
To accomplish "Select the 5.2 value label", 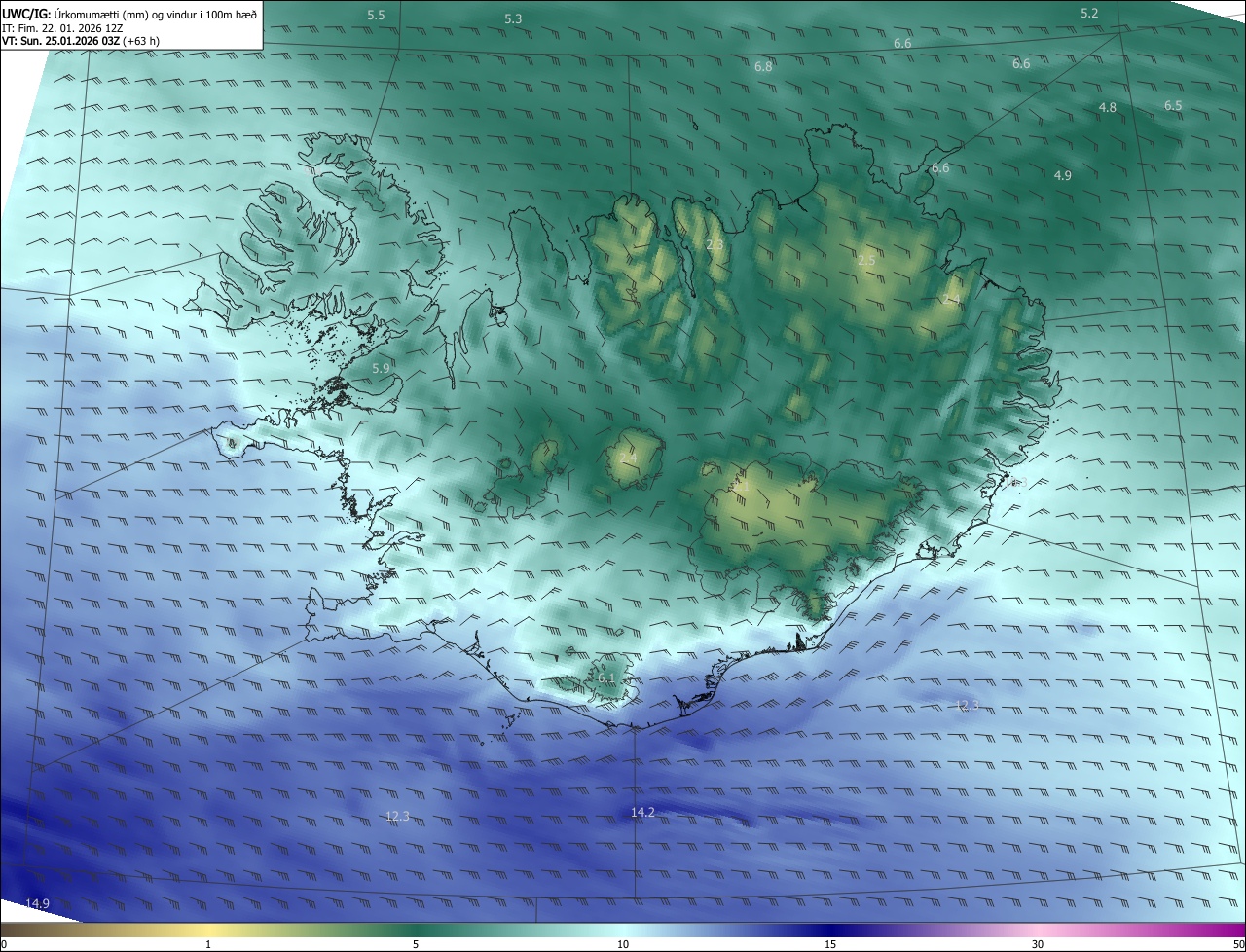I will [1089, 14].
